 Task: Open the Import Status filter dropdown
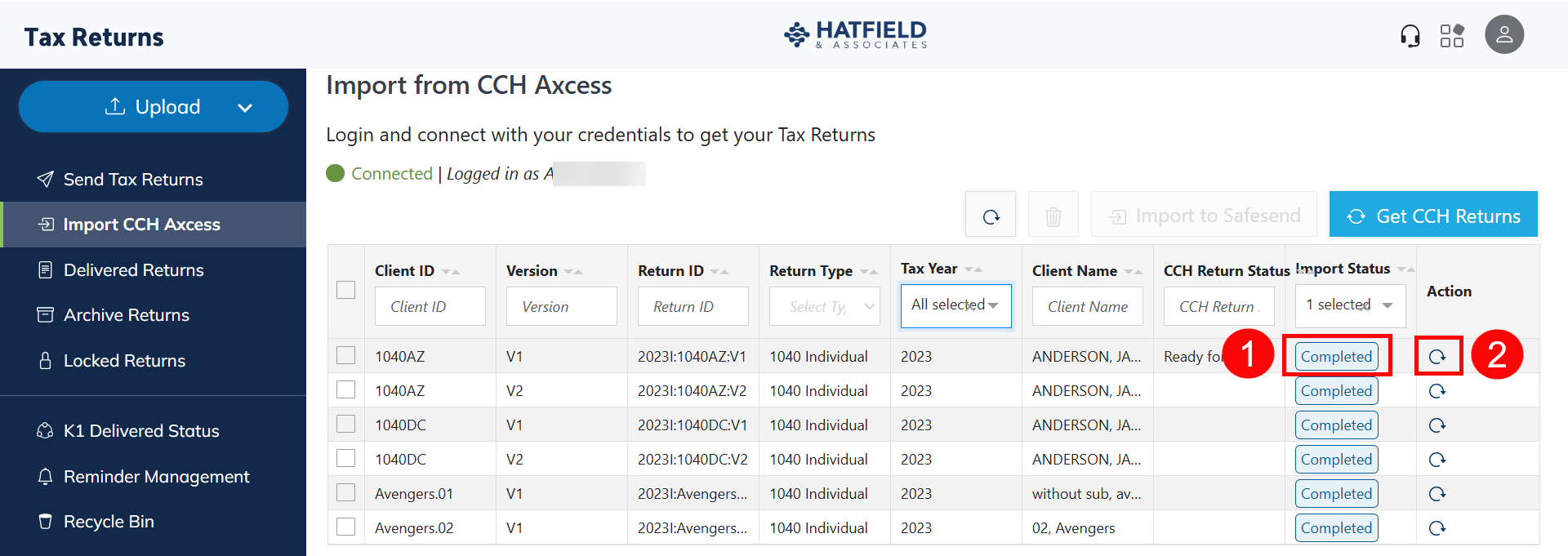pos(1350,305)
